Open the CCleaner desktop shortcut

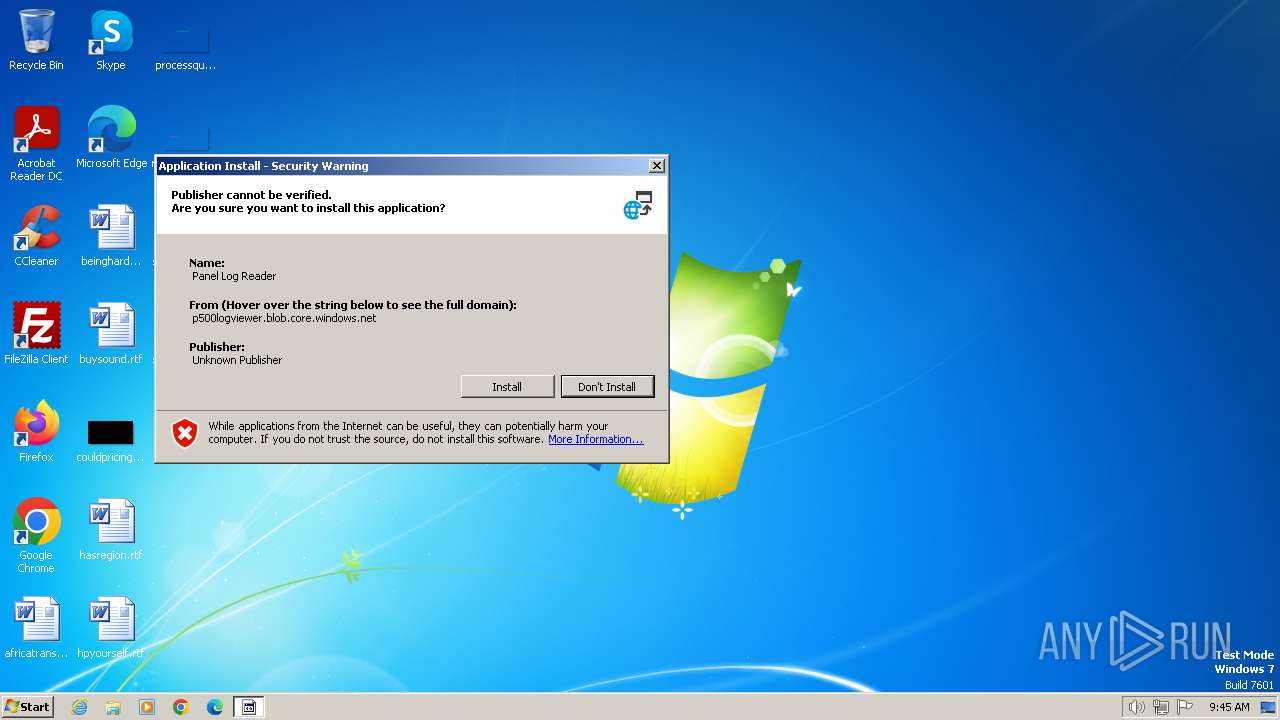click(36, 236)
